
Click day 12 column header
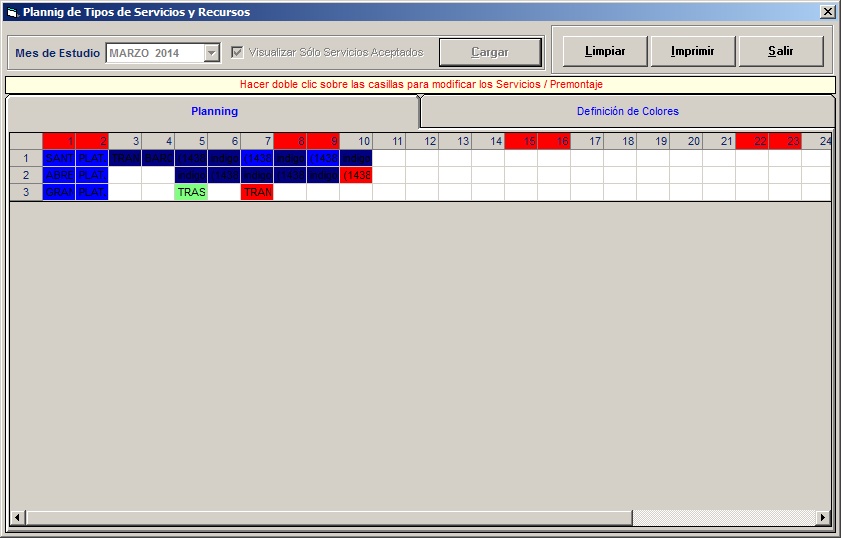pyautogui.click(x=422, y=141)
